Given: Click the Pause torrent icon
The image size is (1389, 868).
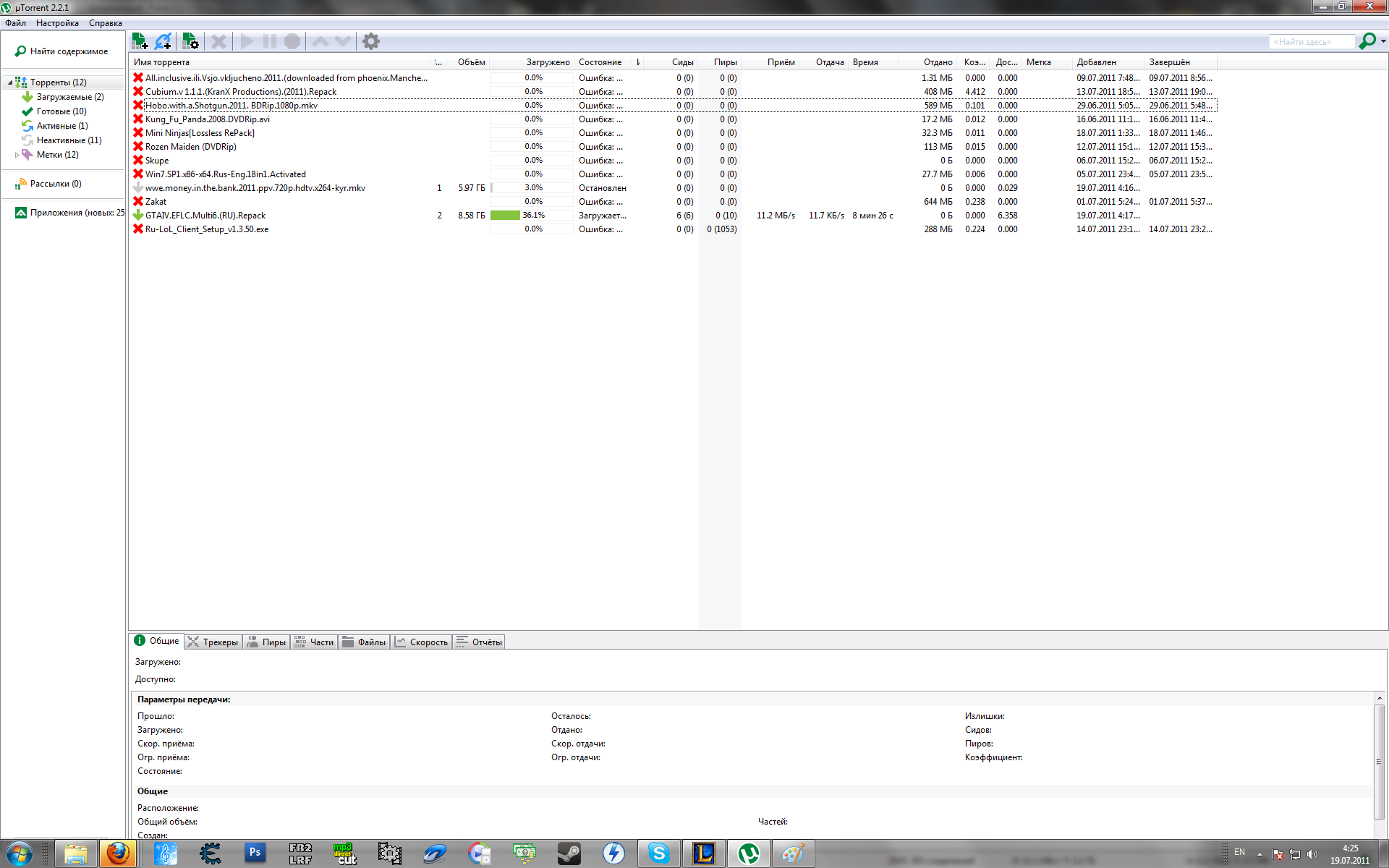Looking at the screenshot, I should 269,41.
